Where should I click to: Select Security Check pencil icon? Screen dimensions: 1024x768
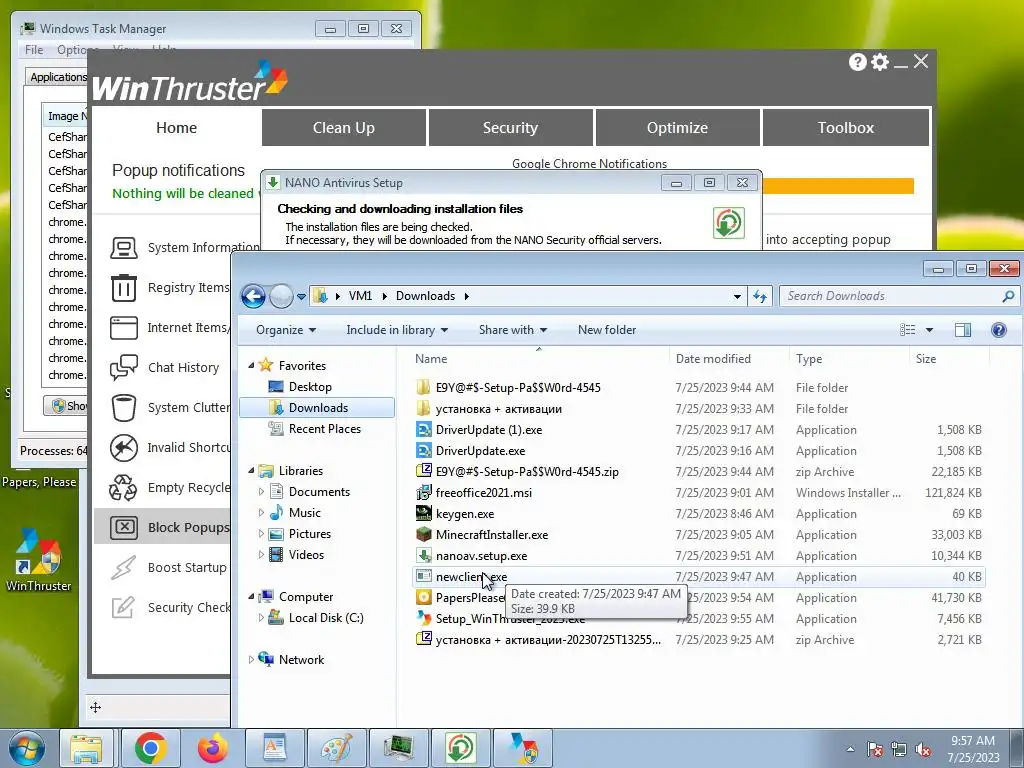(x=123, y=607)
